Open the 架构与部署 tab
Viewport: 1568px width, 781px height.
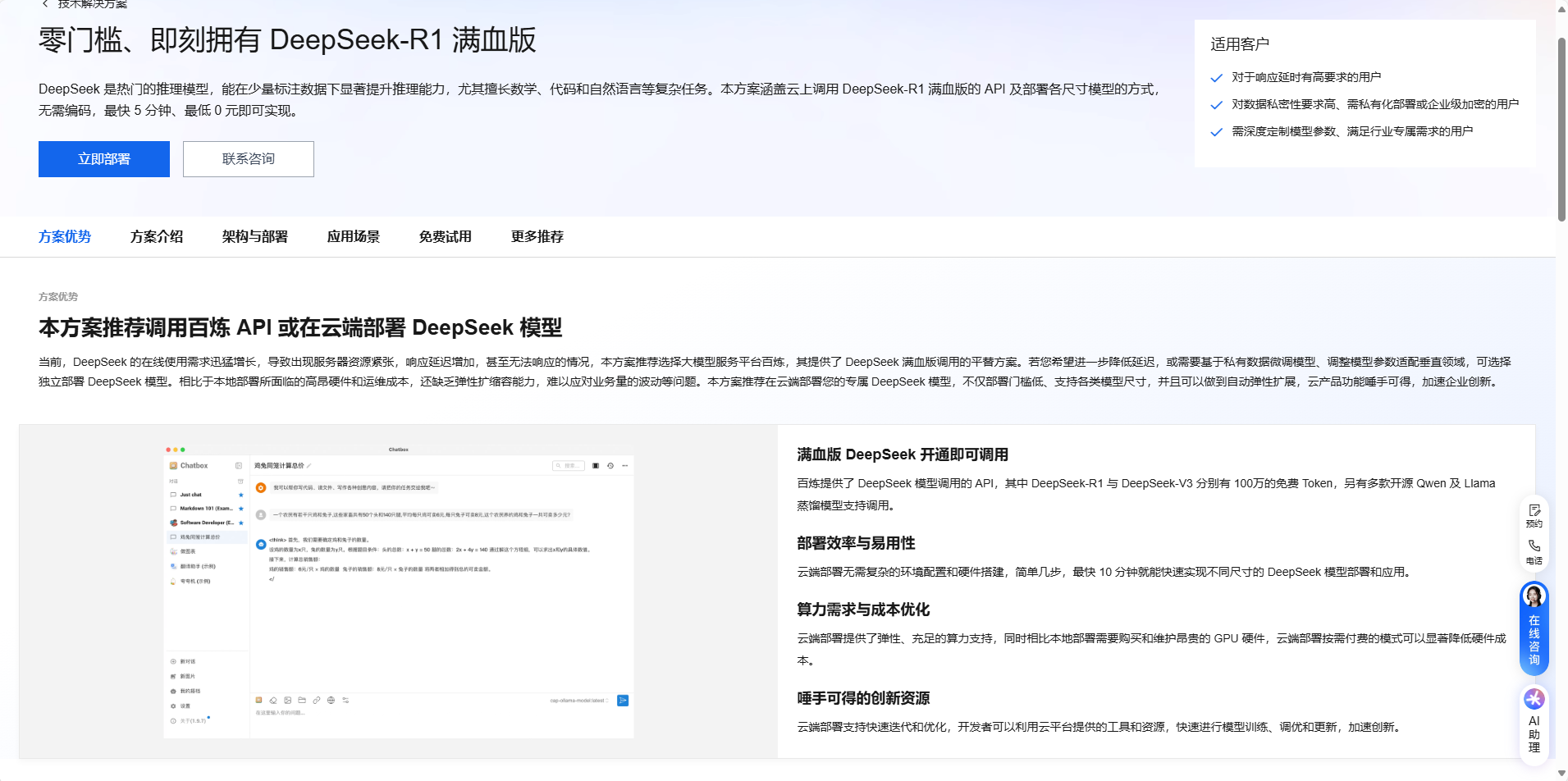255,236
